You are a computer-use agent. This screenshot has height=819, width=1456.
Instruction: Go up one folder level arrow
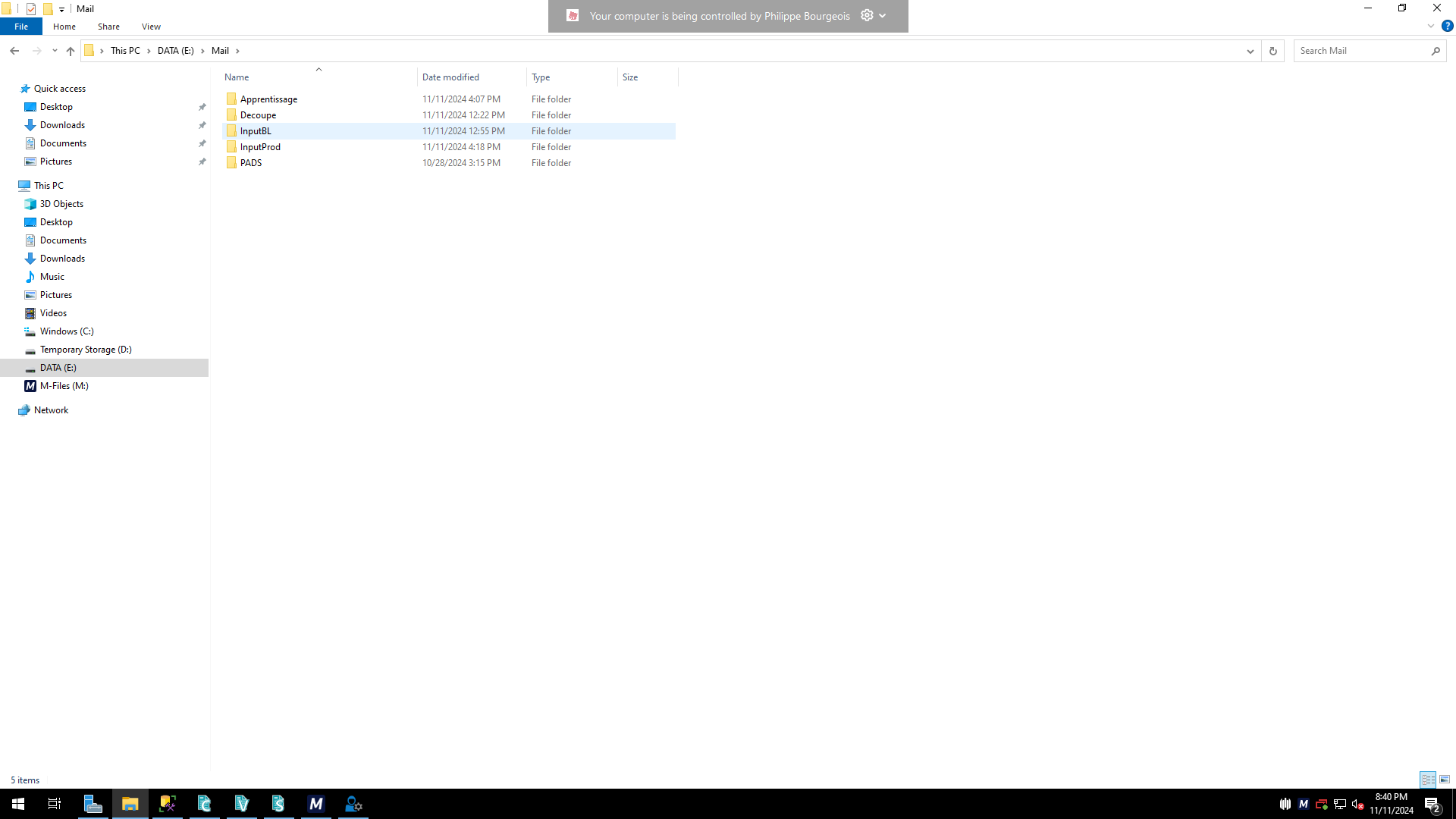pyautogui.click(x=71, y=51)
